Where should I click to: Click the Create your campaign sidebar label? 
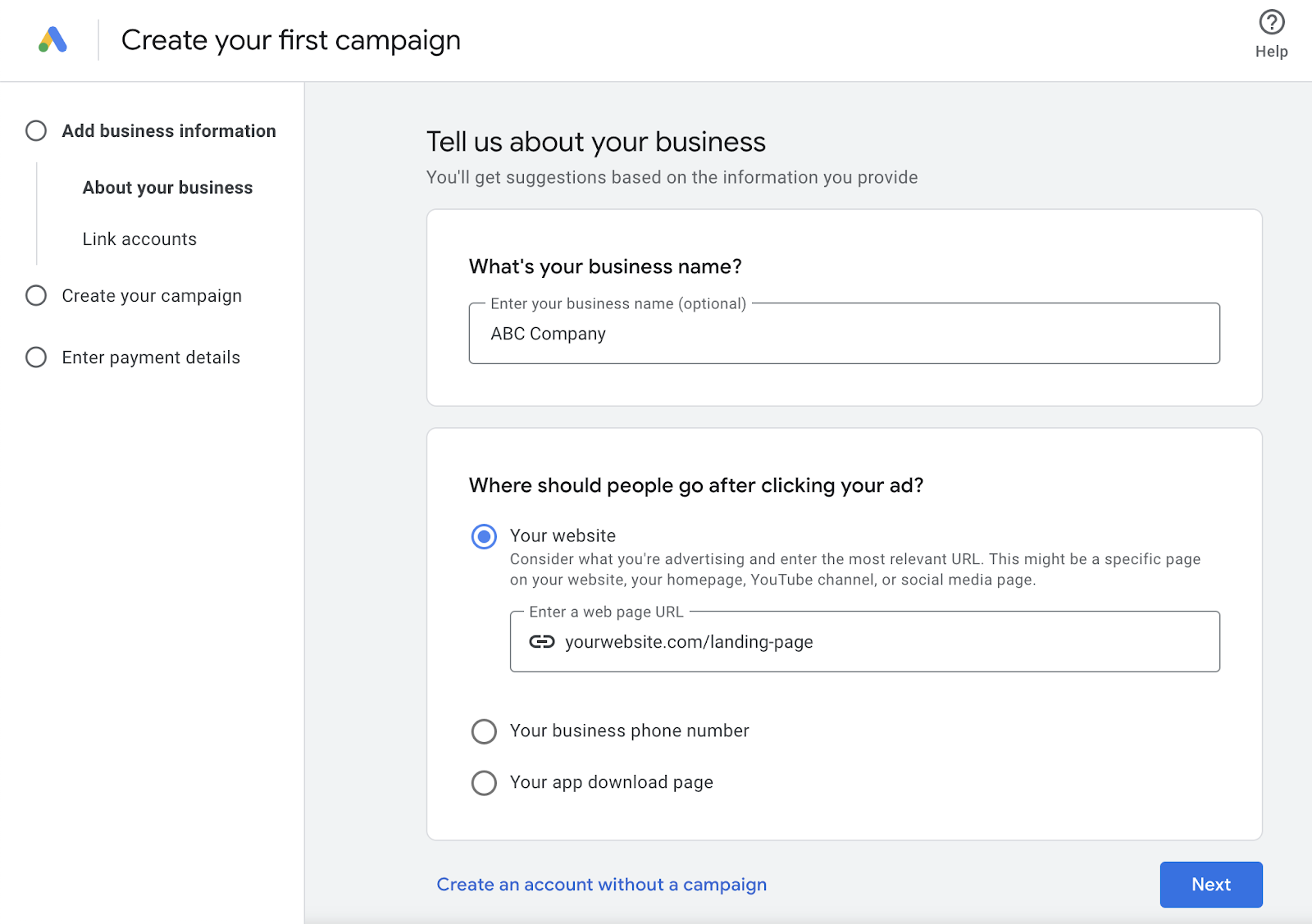[151, 295]
